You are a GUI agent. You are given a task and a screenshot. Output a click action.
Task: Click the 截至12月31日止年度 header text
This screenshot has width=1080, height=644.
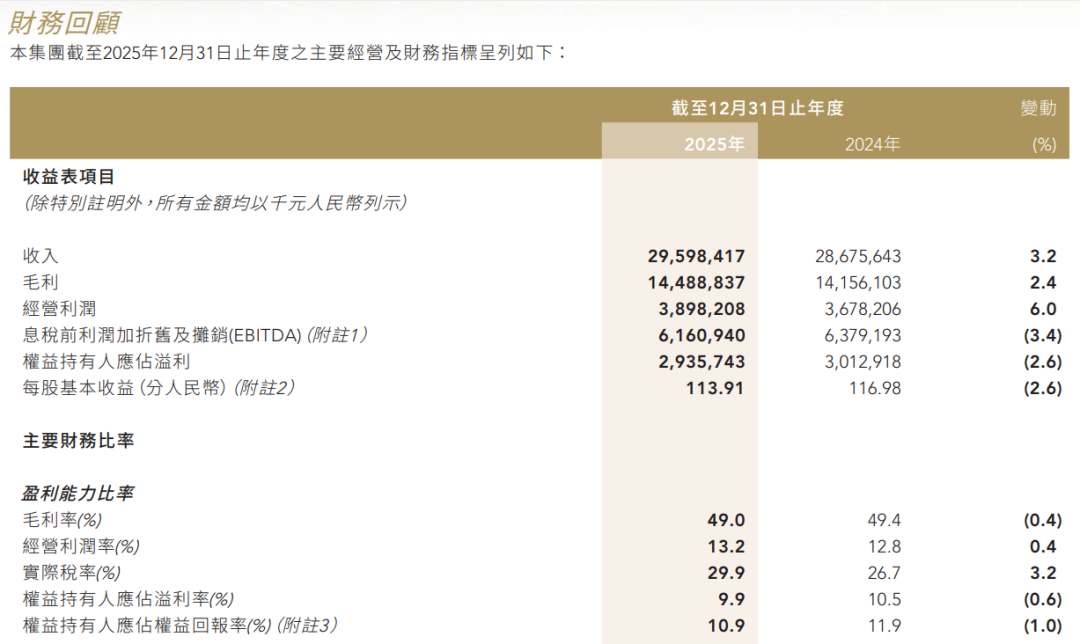[x=757, y=108]
